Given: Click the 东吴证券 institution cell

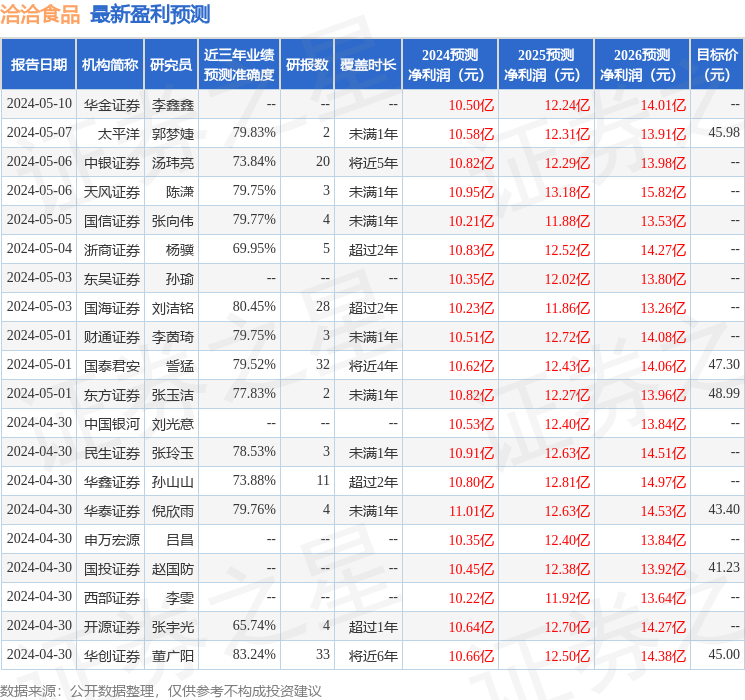Looking at the screenshot, I should [x=112, y=279].
